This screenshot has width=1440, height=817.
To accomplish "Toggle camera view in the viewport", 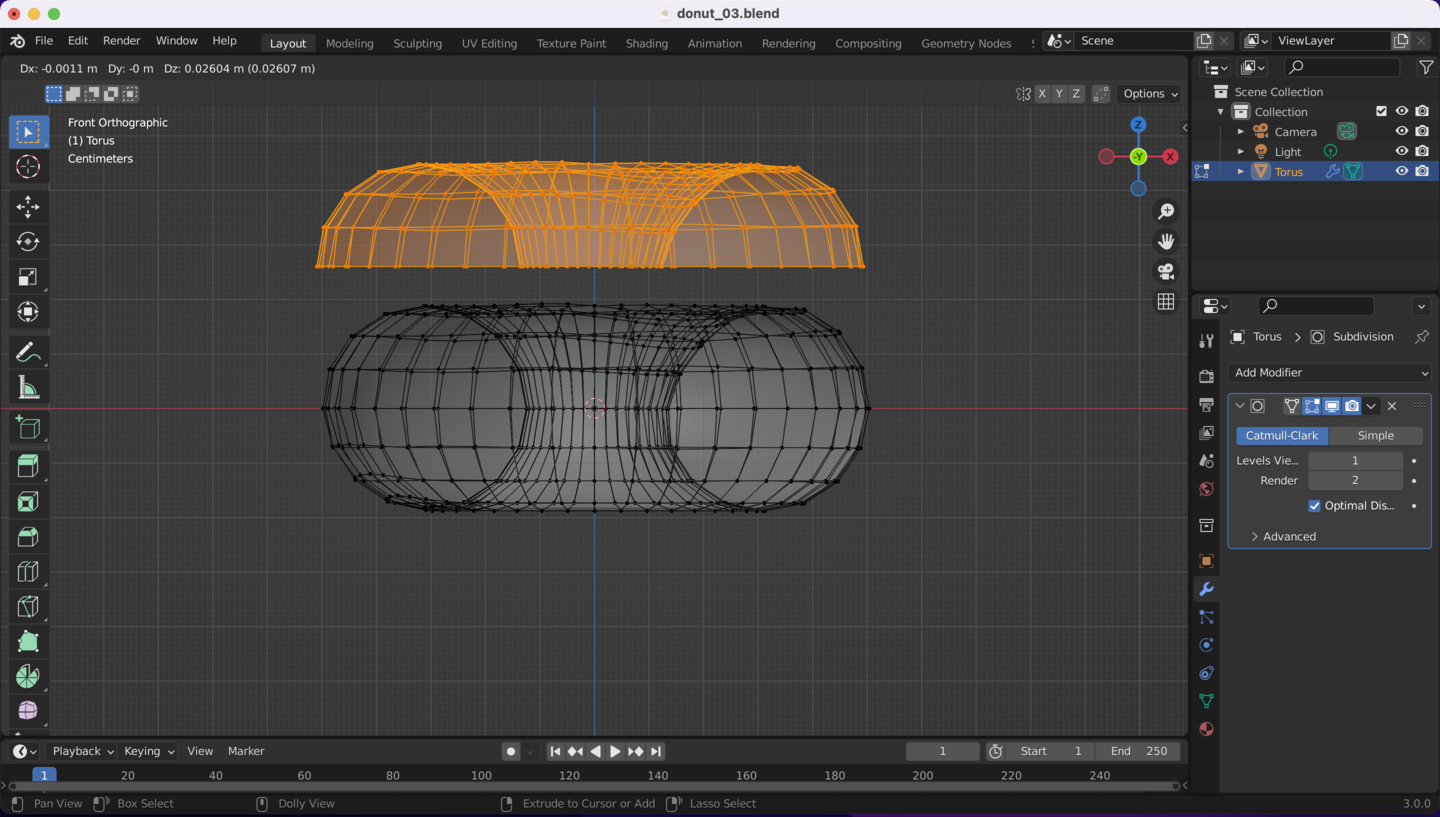I will coord(1166,272).
